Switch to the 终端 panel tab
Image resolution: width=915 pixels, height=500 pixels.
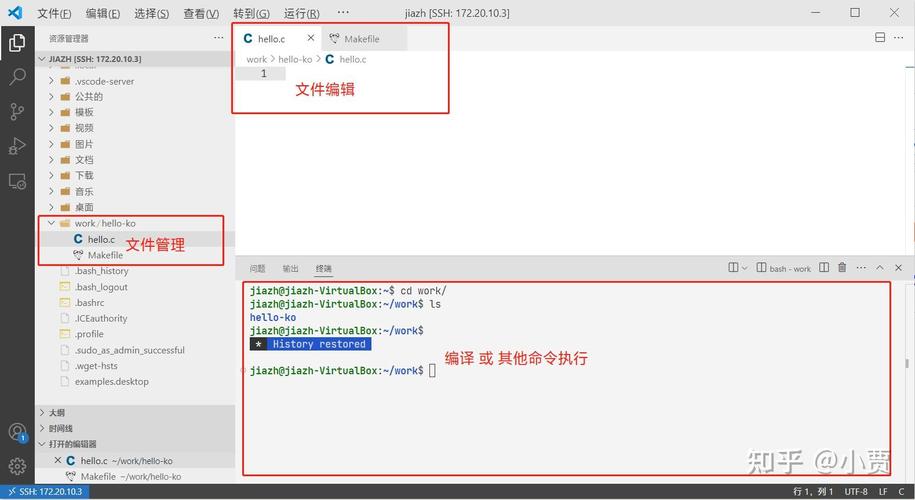point(324,268)
